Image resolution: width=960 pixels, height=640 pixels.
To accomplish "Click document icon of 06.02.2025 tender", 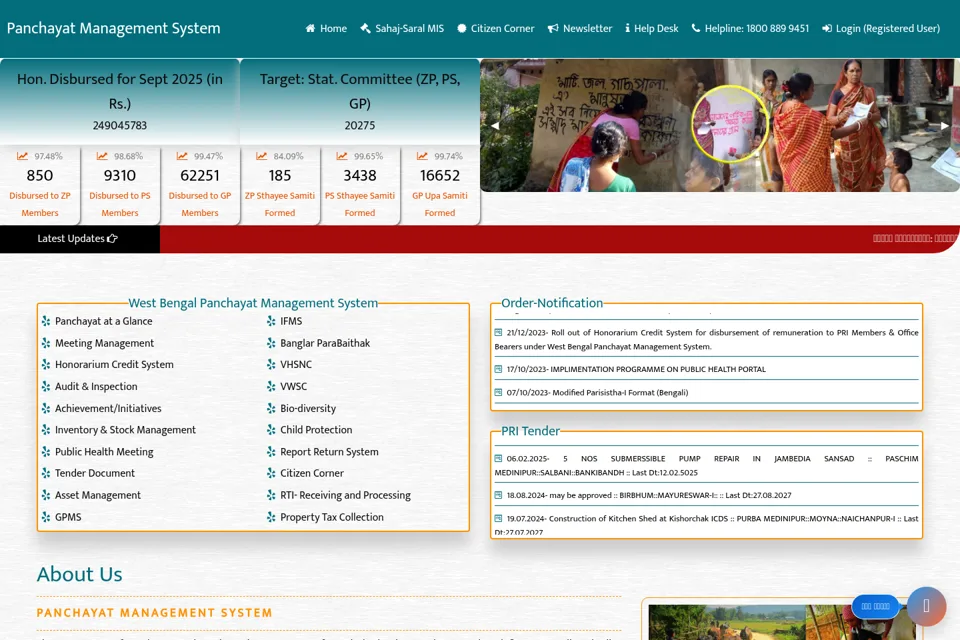I will [498, 459].
